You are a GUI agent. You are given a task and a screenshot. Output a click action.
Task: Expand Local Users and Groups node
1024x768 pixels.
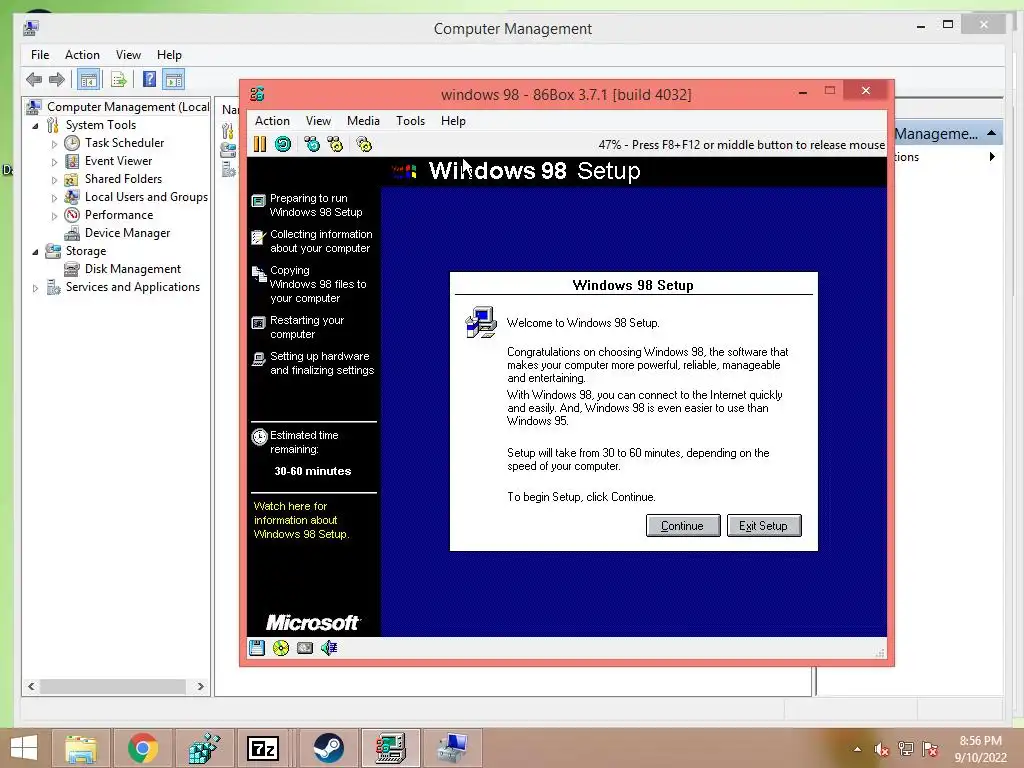point(54,197)
